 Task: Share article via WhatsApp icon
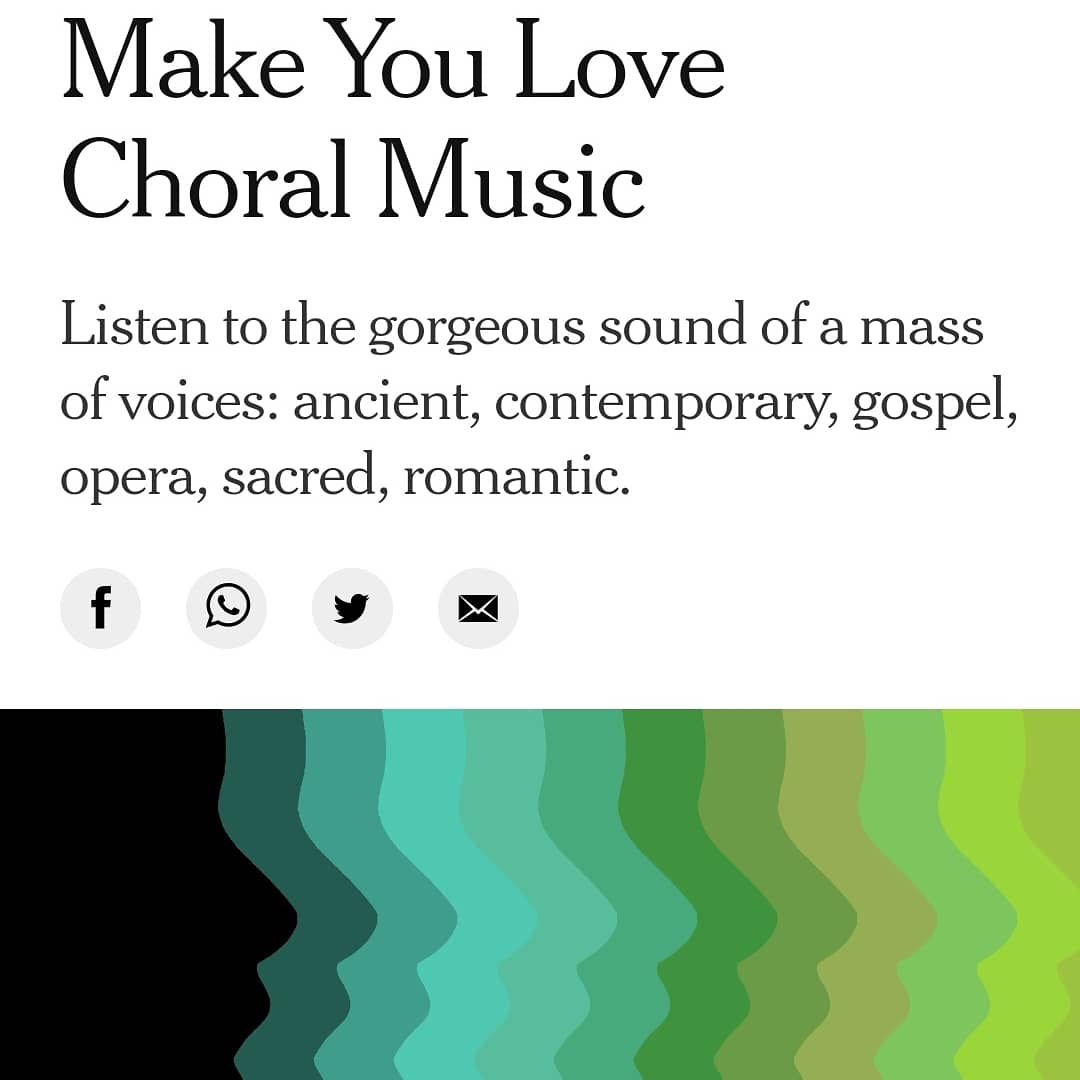227,608
